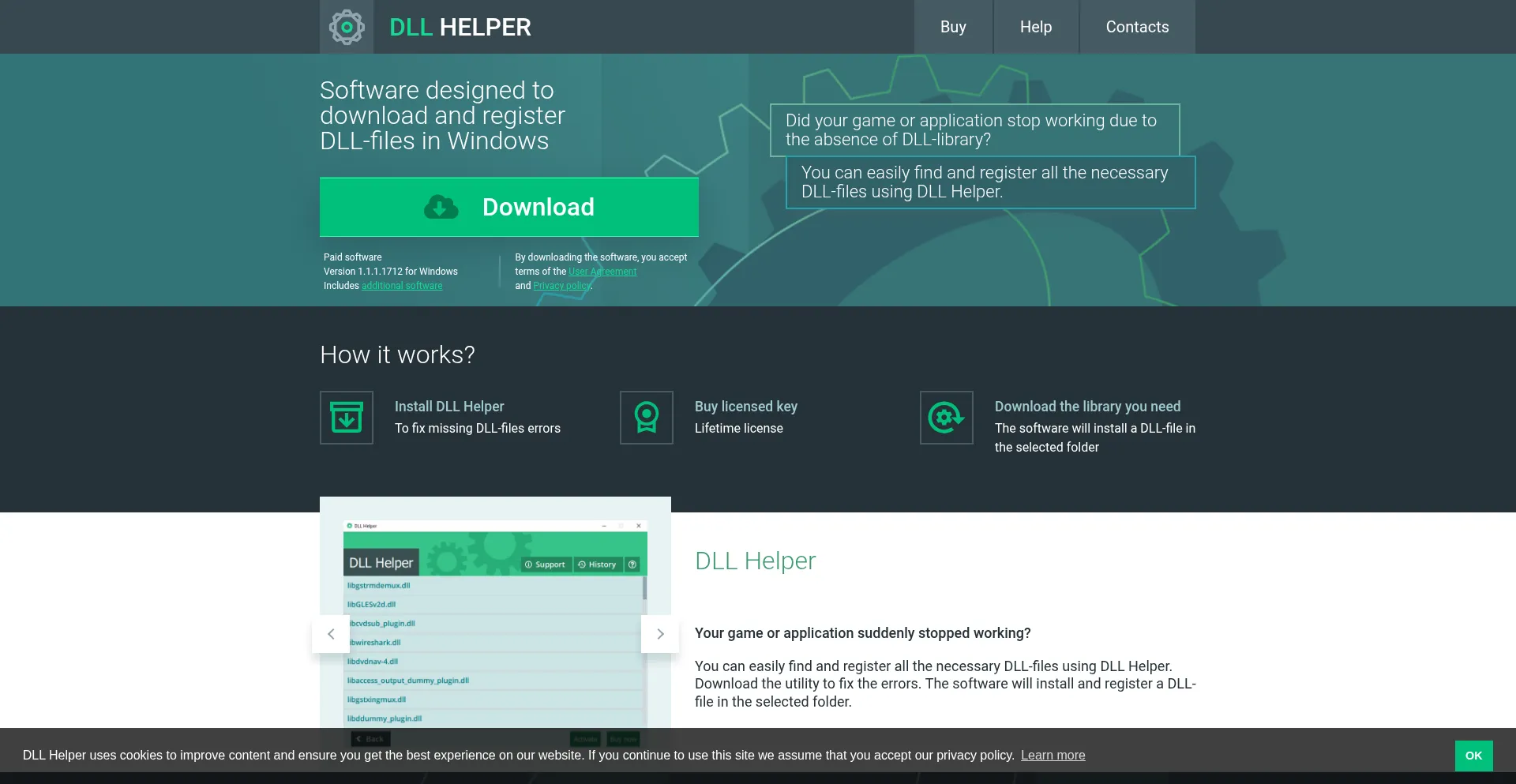
Task: Click the Install DLL Helper heading
Action: [x=449, y=407]
